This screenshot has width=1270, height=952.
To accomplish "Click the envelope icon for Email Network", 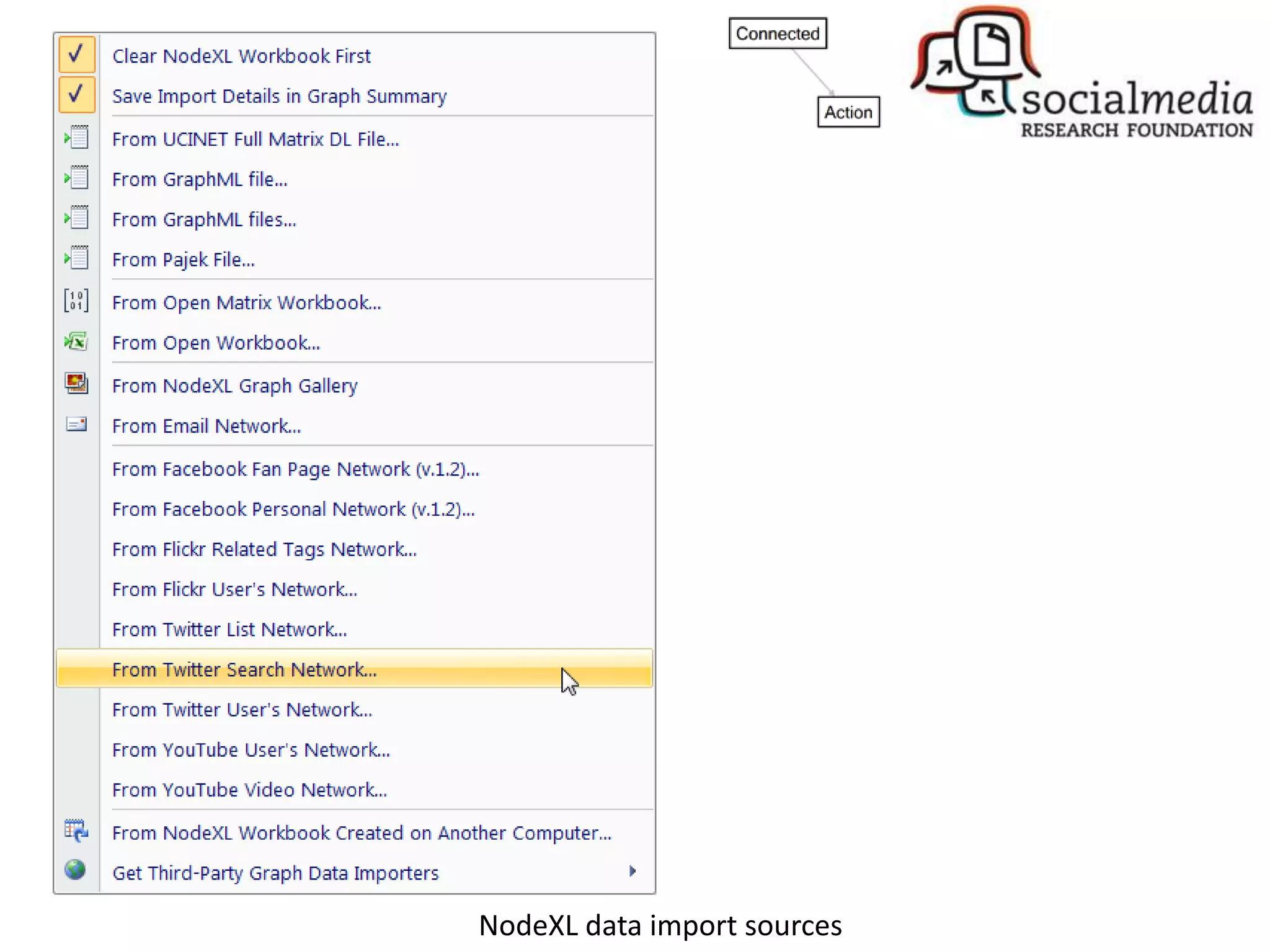I will click(x=76, y=425).
